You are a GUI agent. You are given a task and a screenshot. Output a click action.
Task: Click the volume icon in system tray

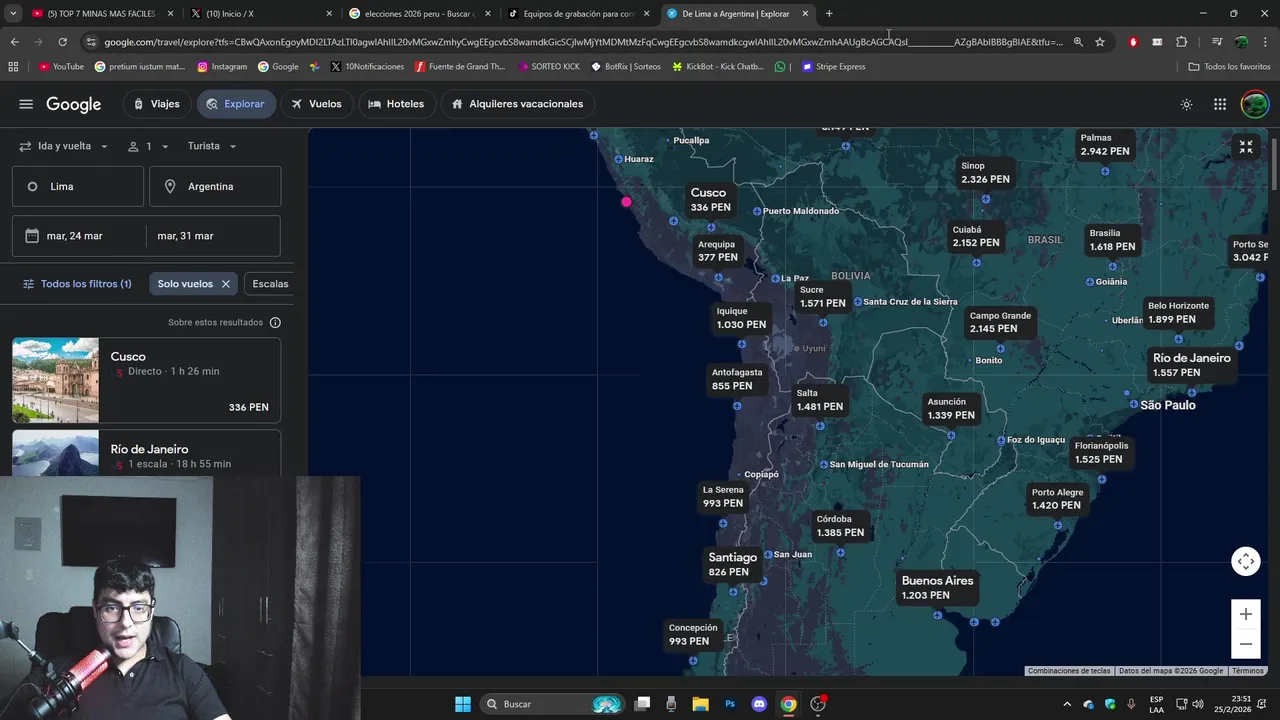[x=1198, y=704]
